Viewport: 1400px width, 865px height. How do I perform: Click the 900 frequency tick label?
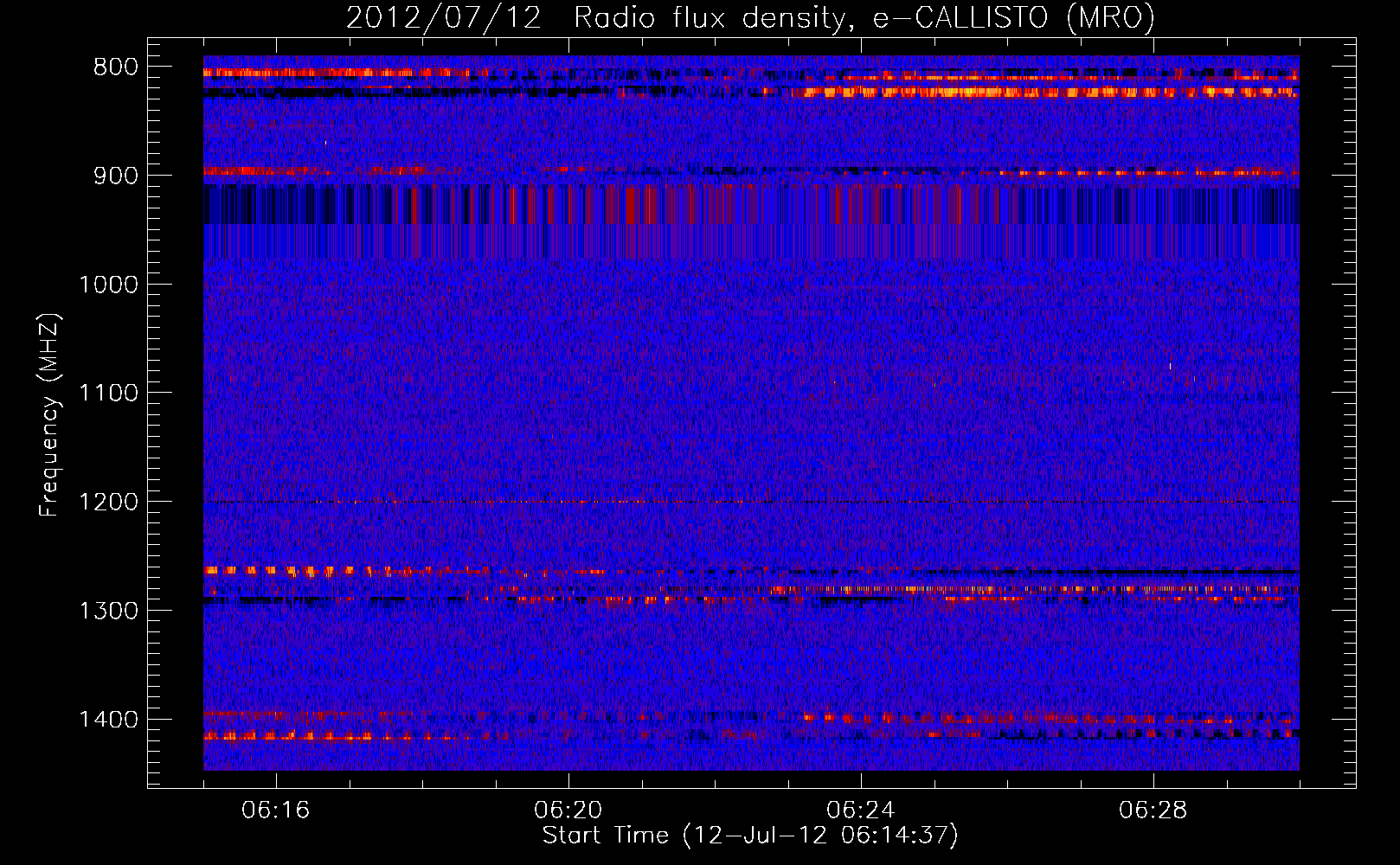pyautogui.click(x=116, y=176)
